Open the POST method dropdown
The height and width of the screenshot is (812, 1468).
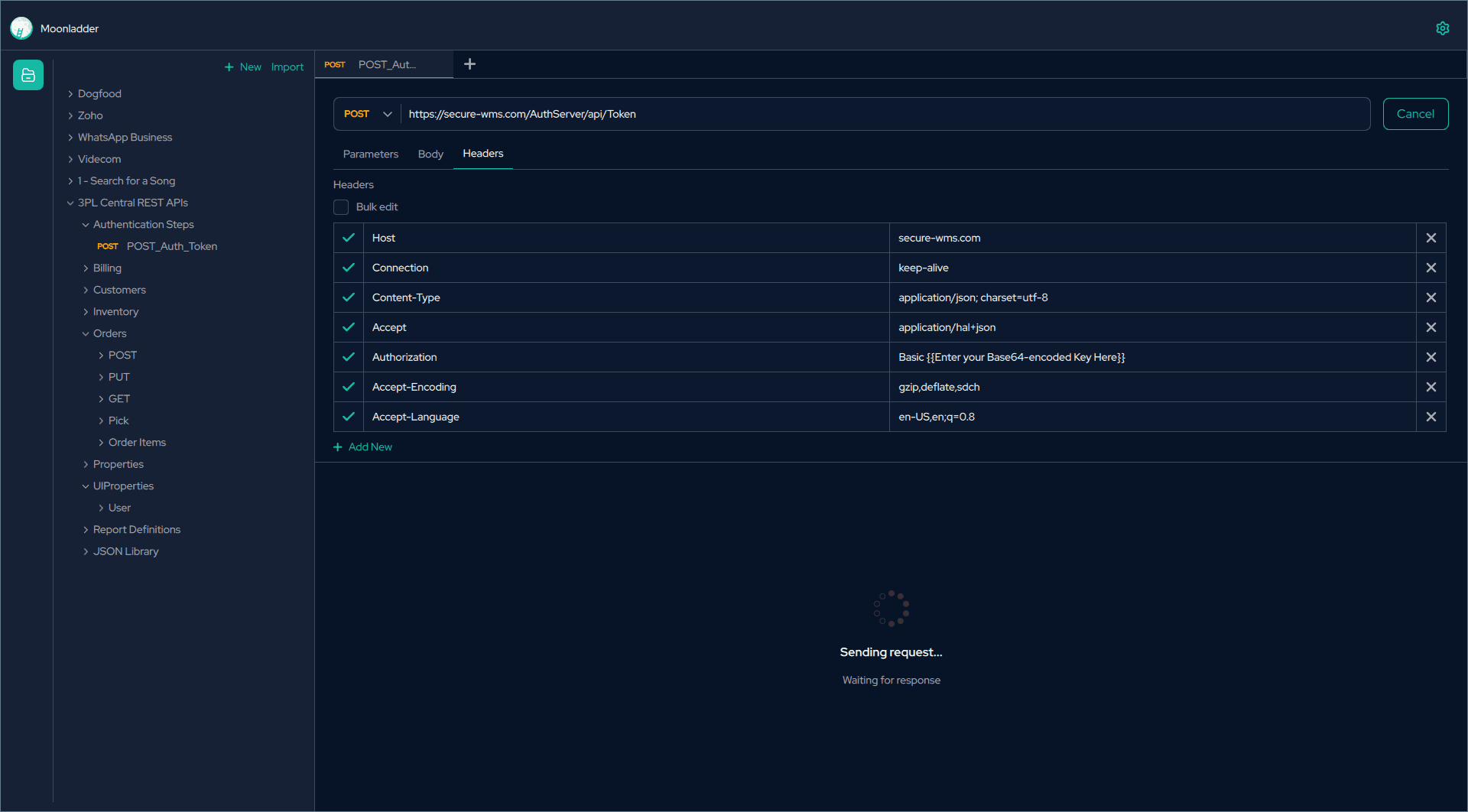point(367,114)
